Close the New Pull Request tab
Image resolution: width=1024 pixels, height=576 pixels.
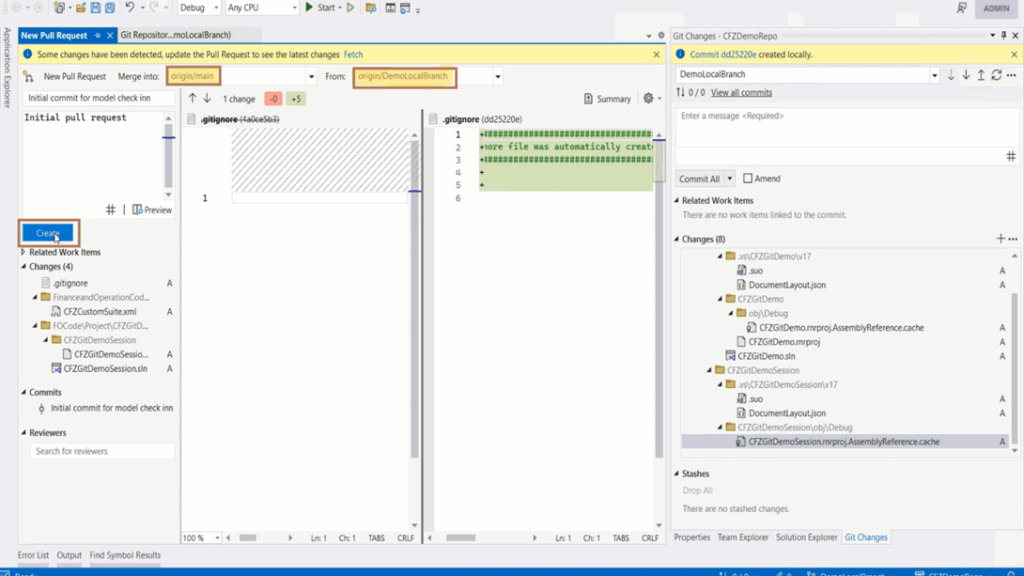(x=110, y=35)
